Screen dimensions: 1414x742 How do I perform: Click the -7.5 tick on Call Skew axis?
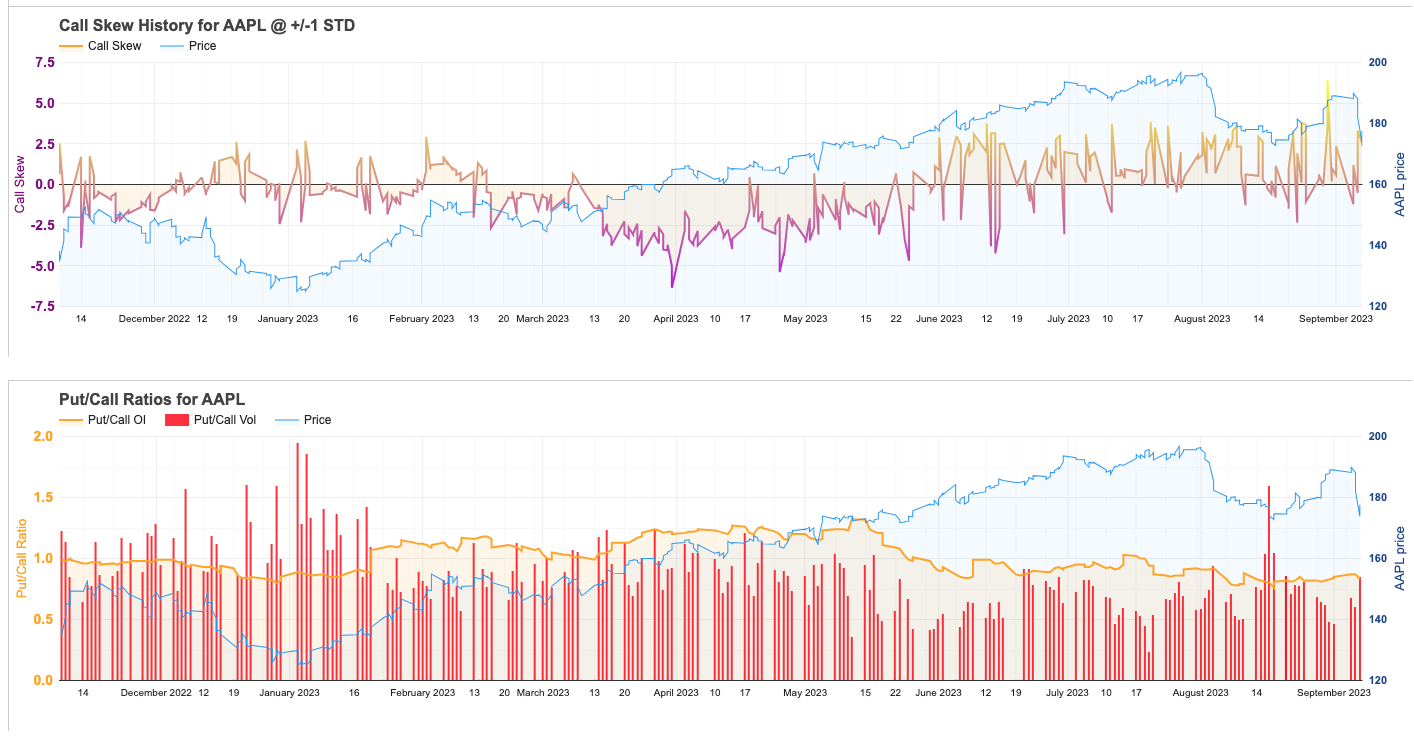(42, 307)
